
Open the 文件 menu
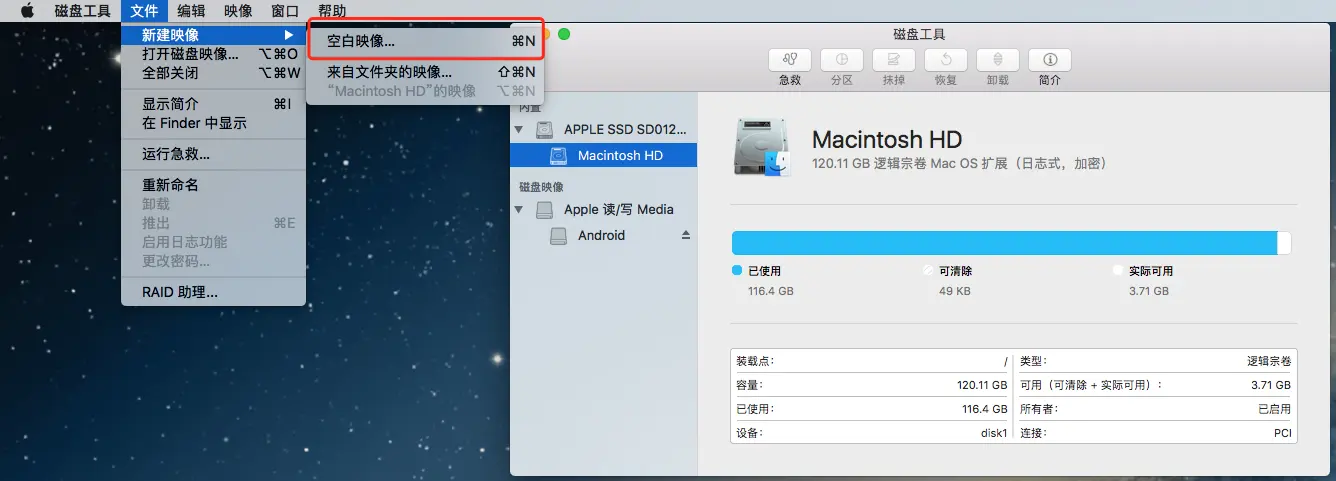(x=145, y=11)
